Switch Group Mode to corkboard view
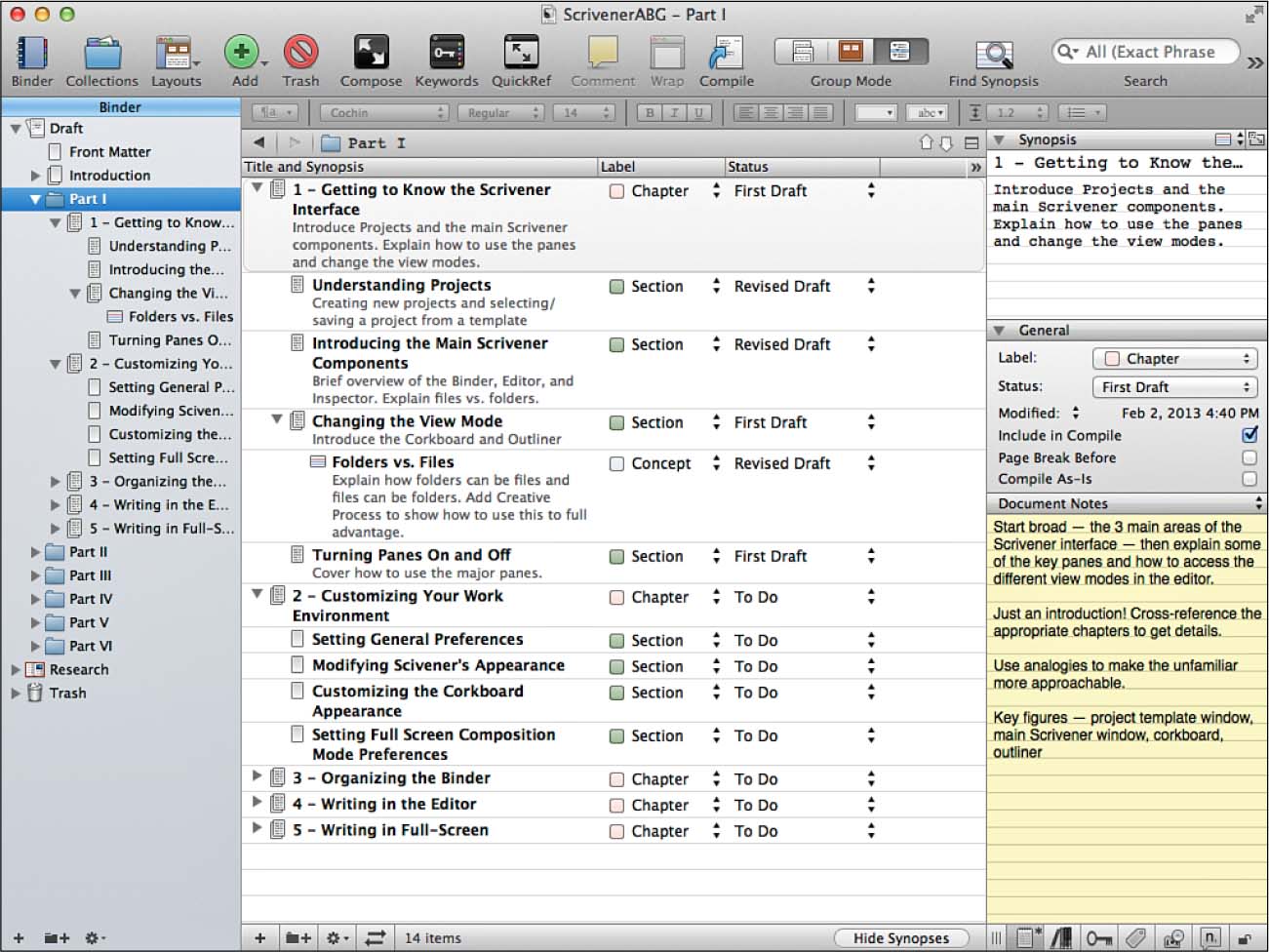Screen dimensions: 1269x952 tap(851, 51)
